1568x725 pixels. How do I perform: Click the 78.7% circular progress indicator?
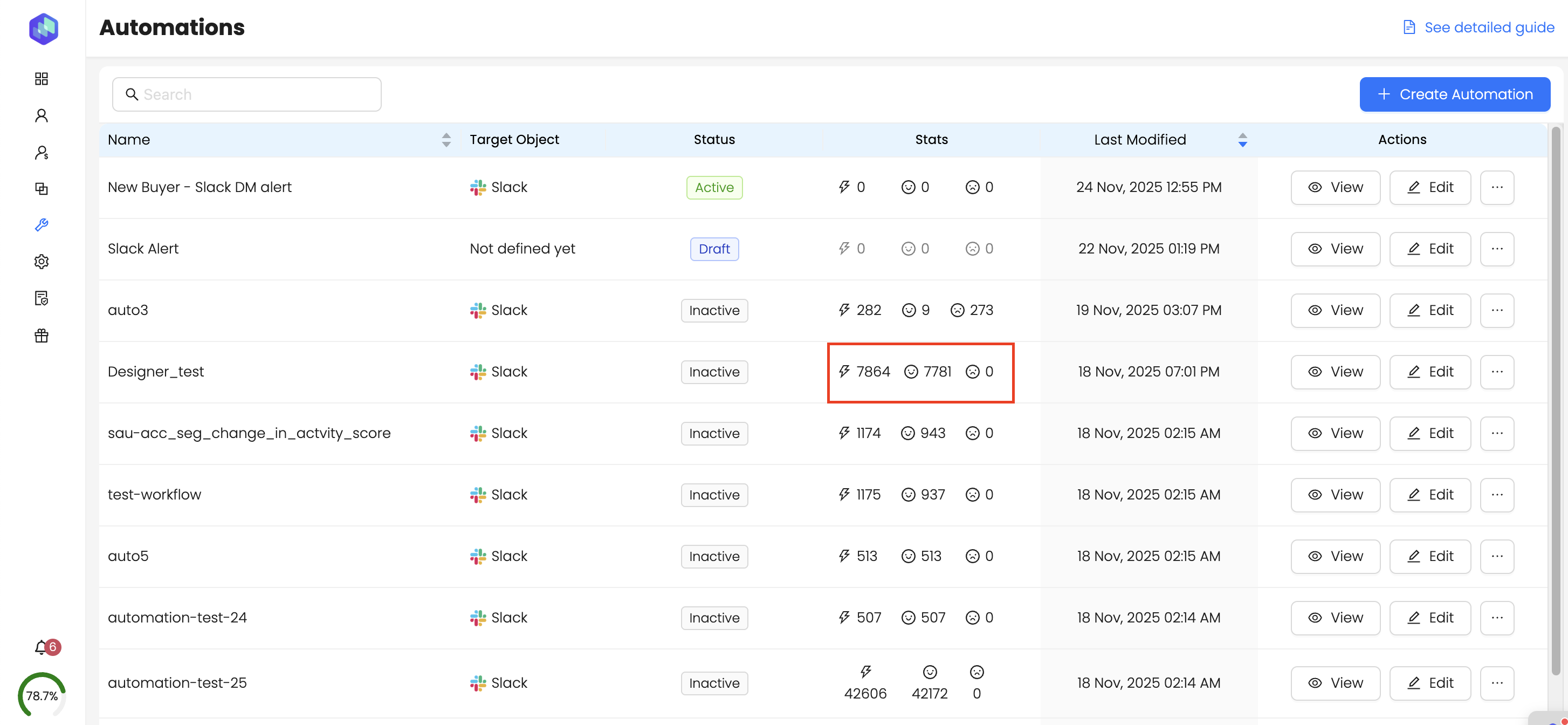pyautogui.click(x=42, y=696)
